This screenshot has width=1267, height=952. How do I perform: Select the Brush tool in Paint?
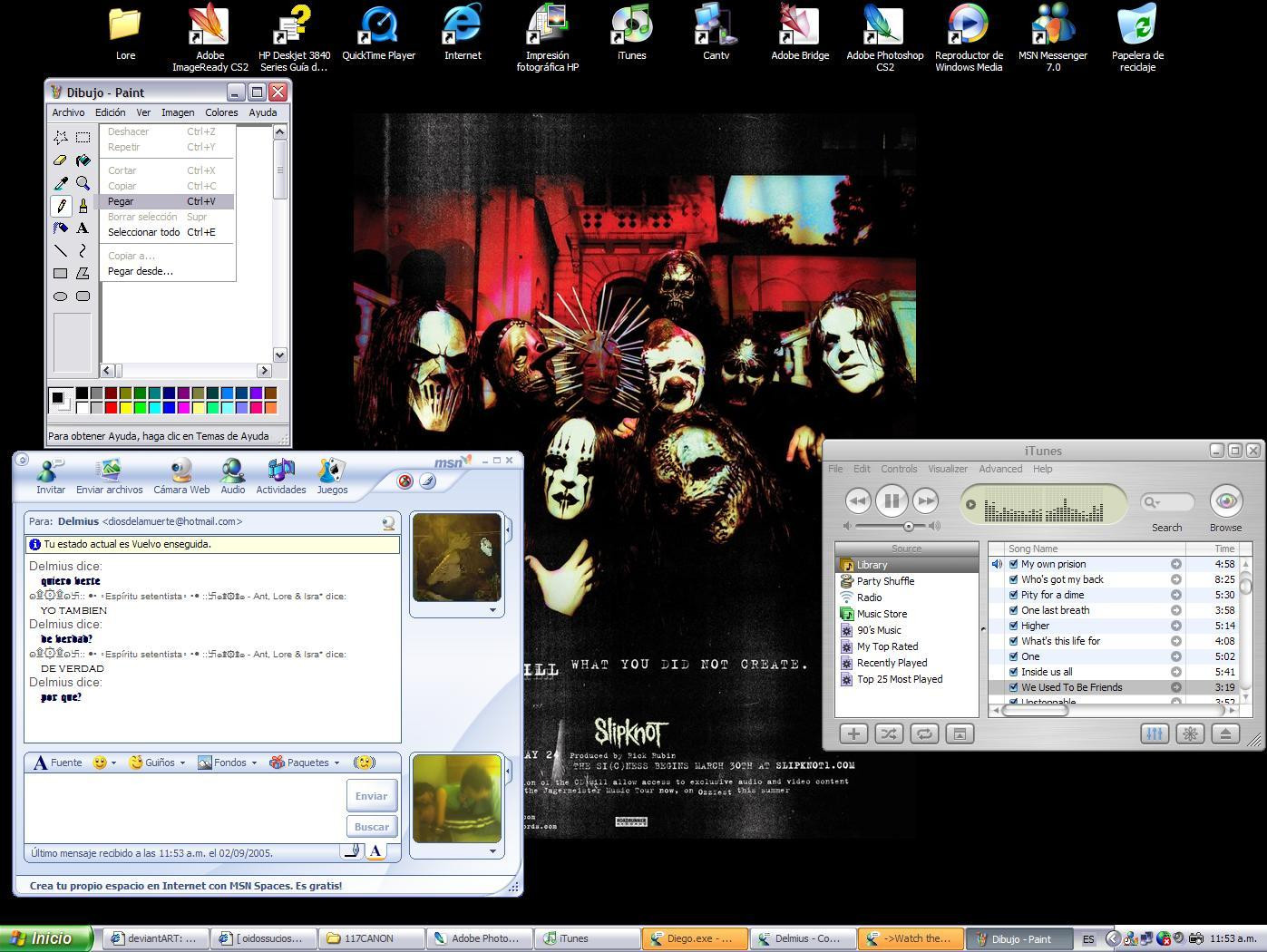pyautogui.click(x=83, y=206)
